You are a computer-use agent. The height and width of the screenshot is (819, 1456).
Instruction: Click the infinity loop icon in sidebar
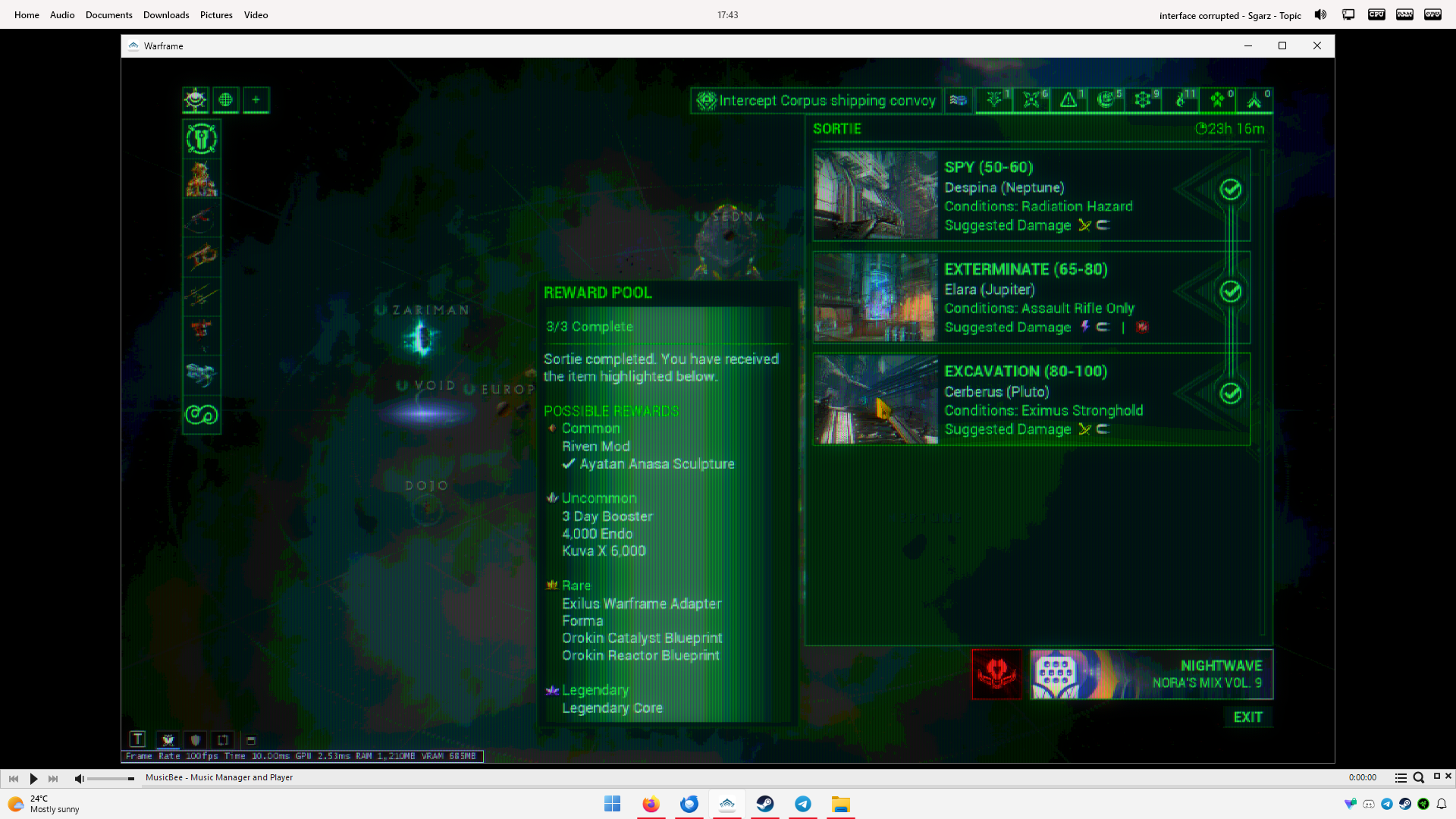coord(202,415)
